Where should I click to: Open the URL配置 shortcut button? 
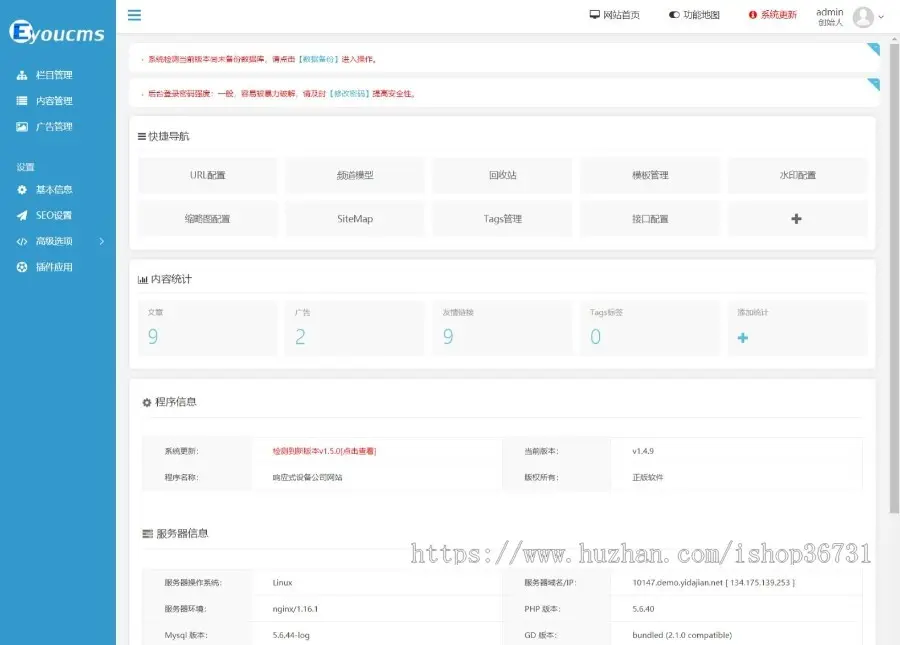[207, 175]
